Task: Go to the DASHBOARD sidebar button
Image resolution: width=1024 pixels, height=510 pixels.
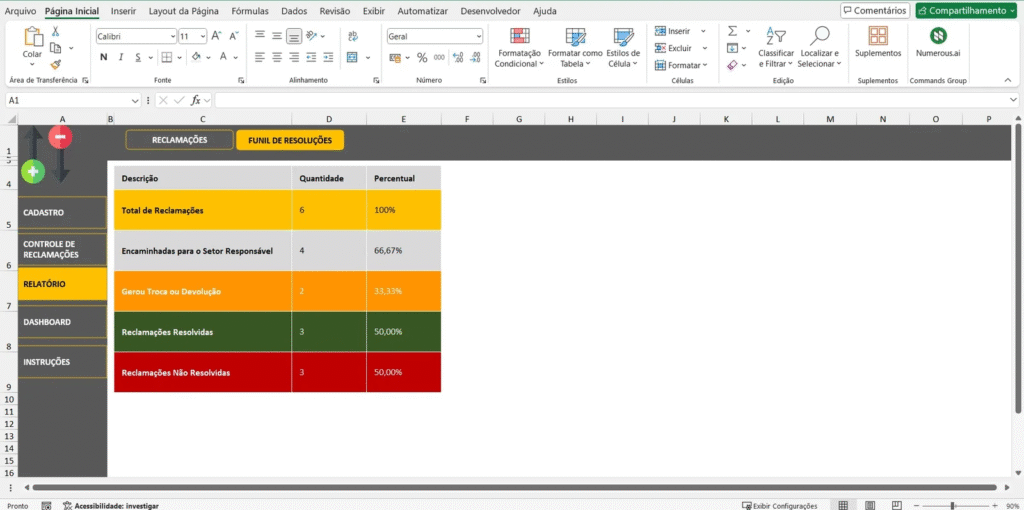Action: tap(62, 322)
